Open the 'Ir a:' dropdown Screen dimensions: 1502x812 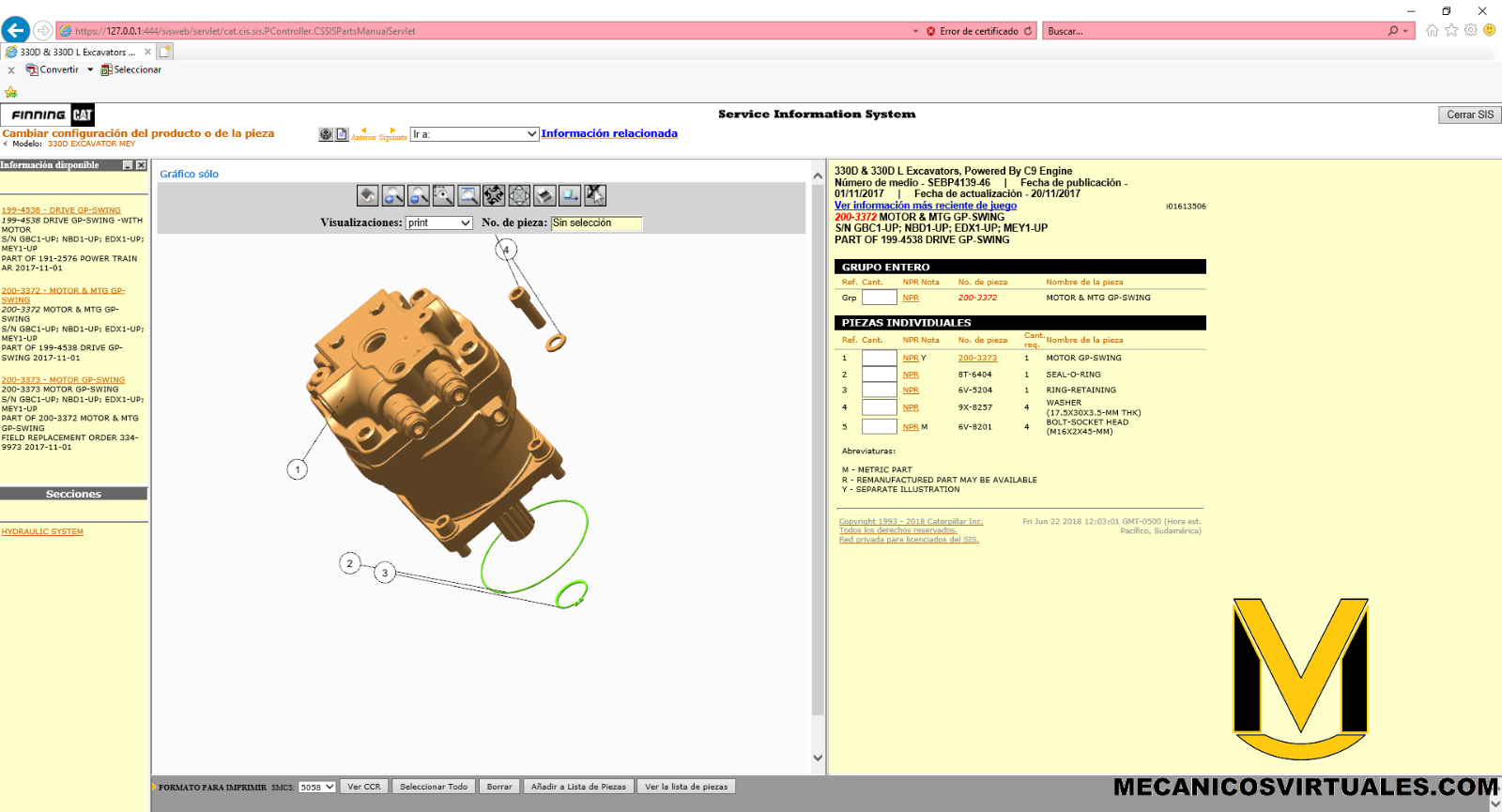[x=474, y=134]
